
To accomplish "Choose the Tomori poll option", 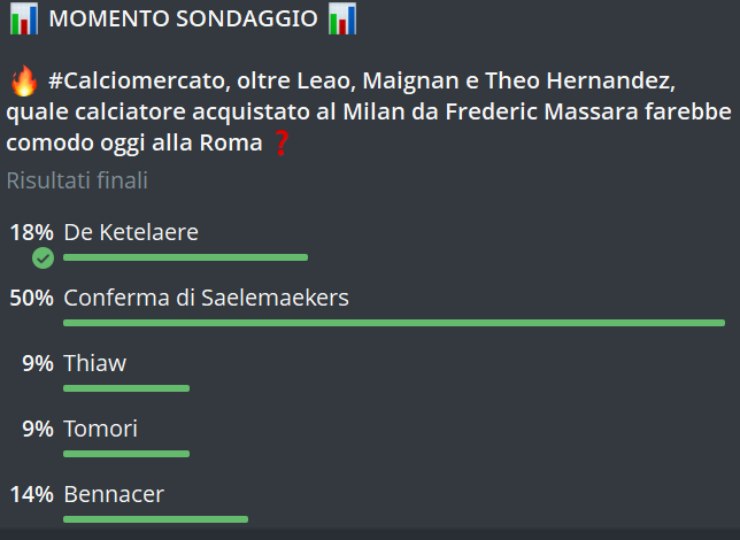I will click(100, 429).
